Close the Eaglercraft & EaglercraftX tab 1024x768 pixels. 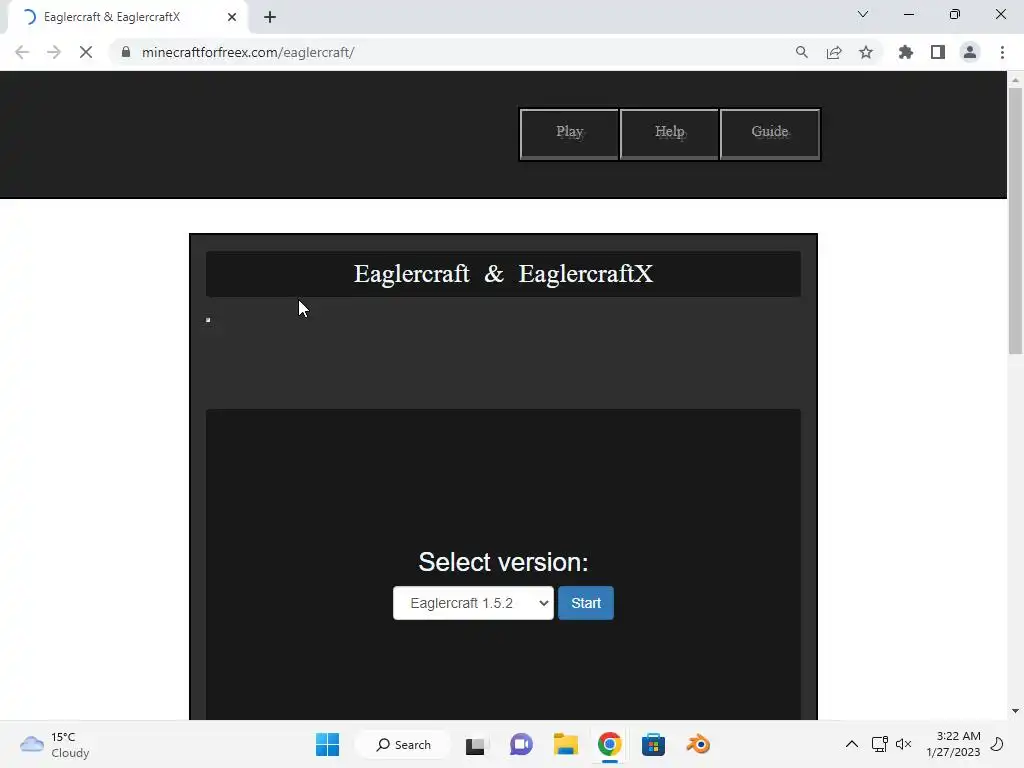232,17
